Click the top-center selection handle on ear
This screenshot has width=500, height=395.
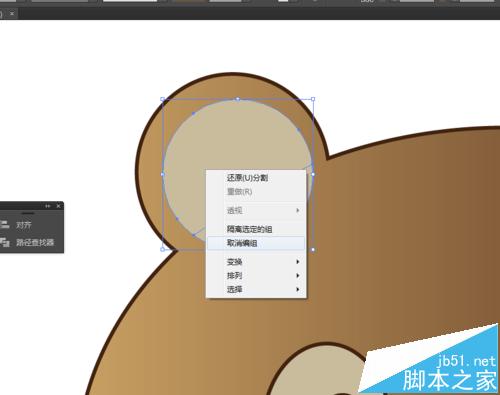coord(238,99)
